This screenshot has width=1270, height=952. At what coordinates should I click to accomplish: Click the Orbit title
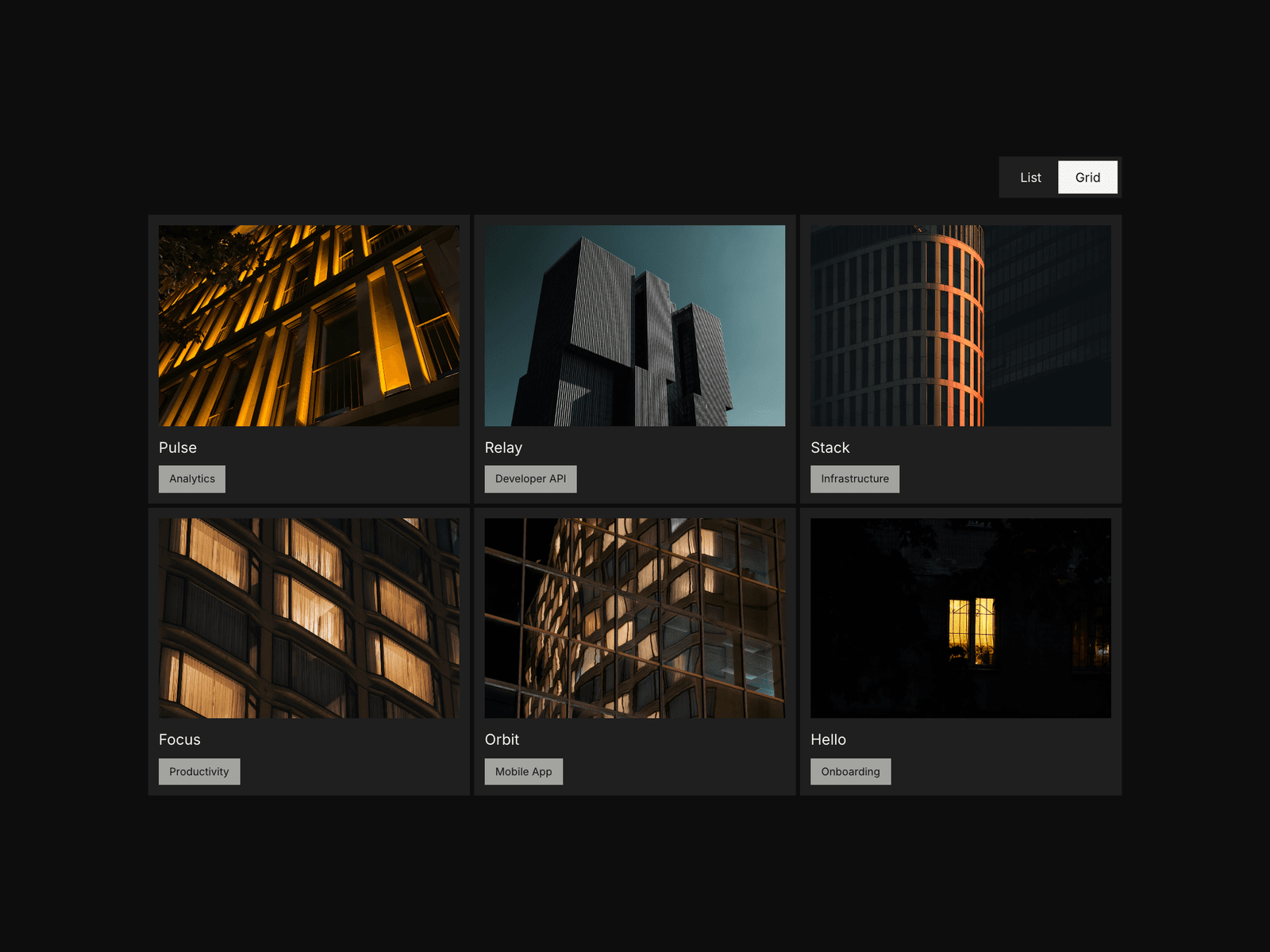coord(502,739)
